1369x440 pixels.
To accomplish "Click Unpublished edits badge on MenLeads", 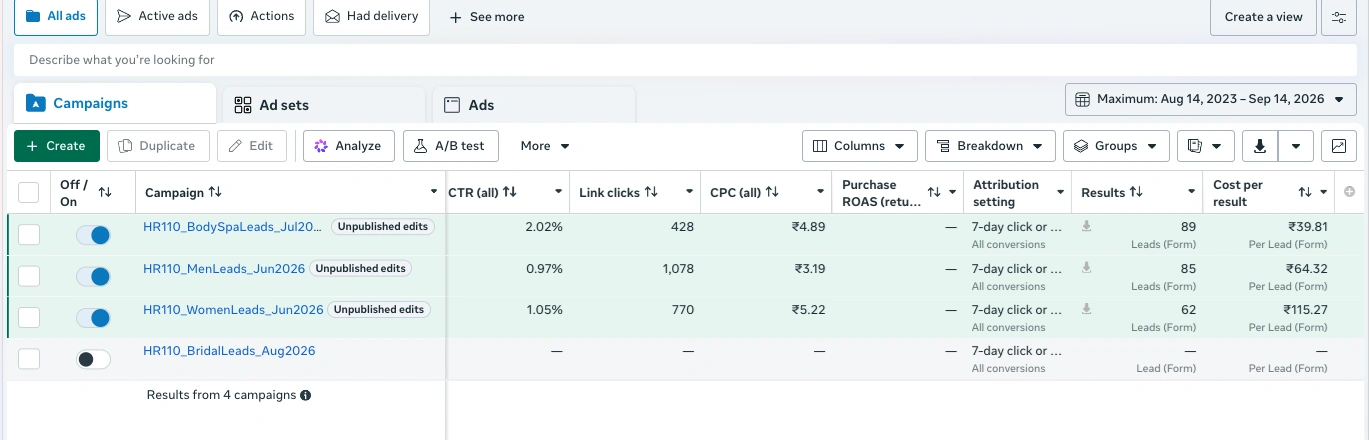I will pyautogui.click(x=360, y=269).
